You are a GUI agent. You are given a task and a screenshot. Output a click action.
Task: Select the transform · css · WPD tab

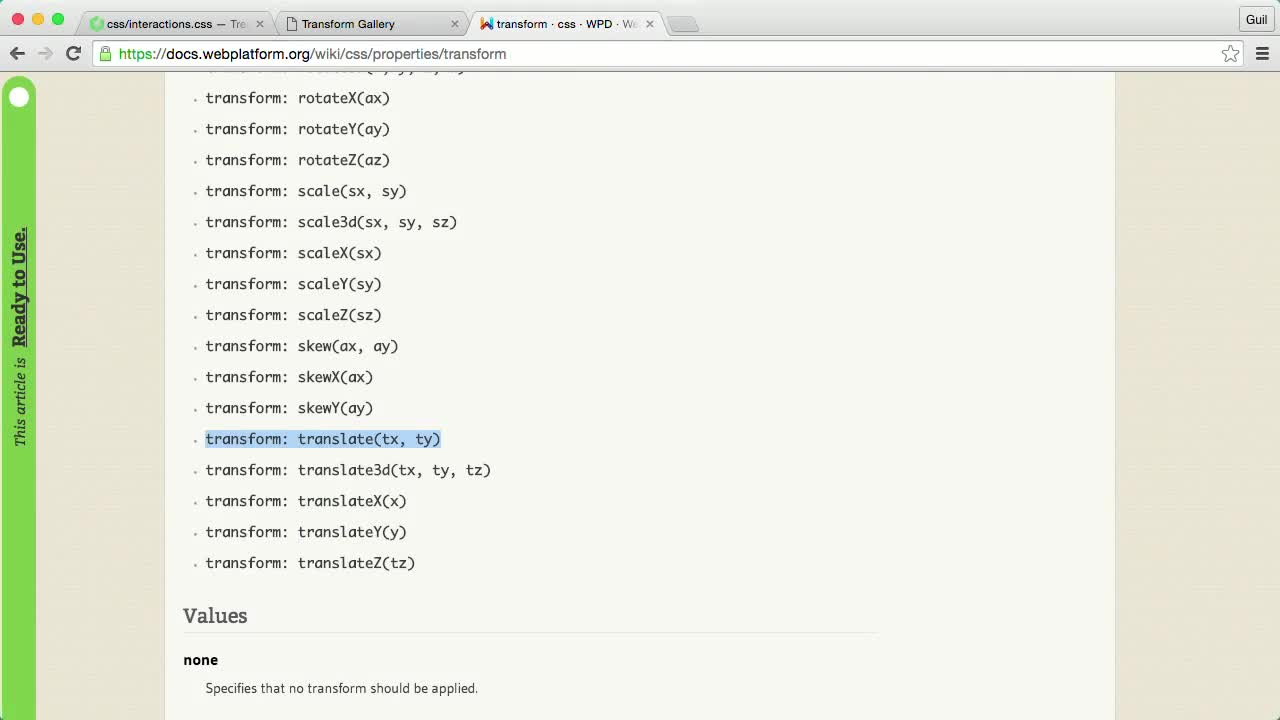[x=565, y=24]
